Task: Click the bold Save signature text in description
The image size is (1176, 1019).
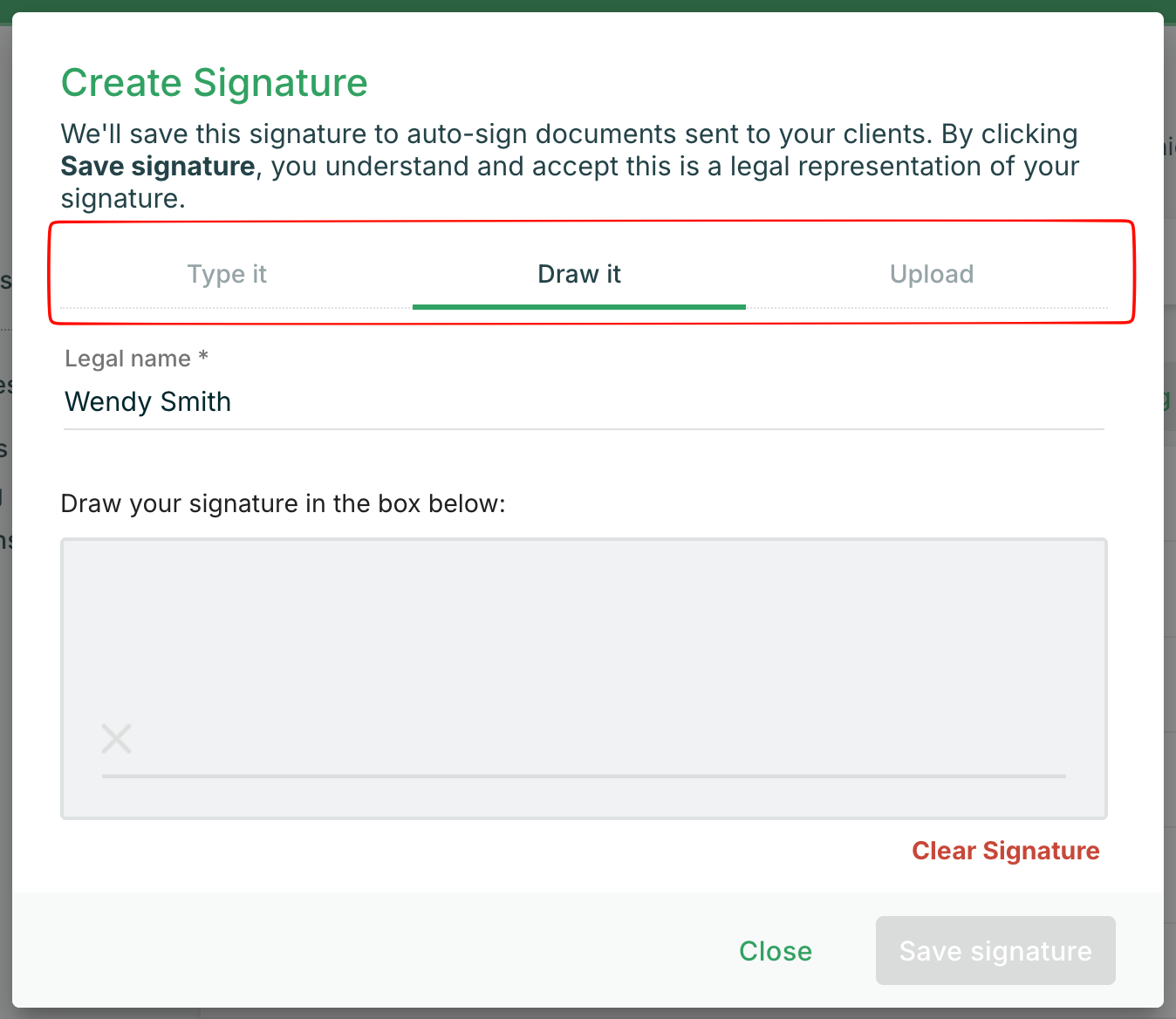Action: point(158,167)
